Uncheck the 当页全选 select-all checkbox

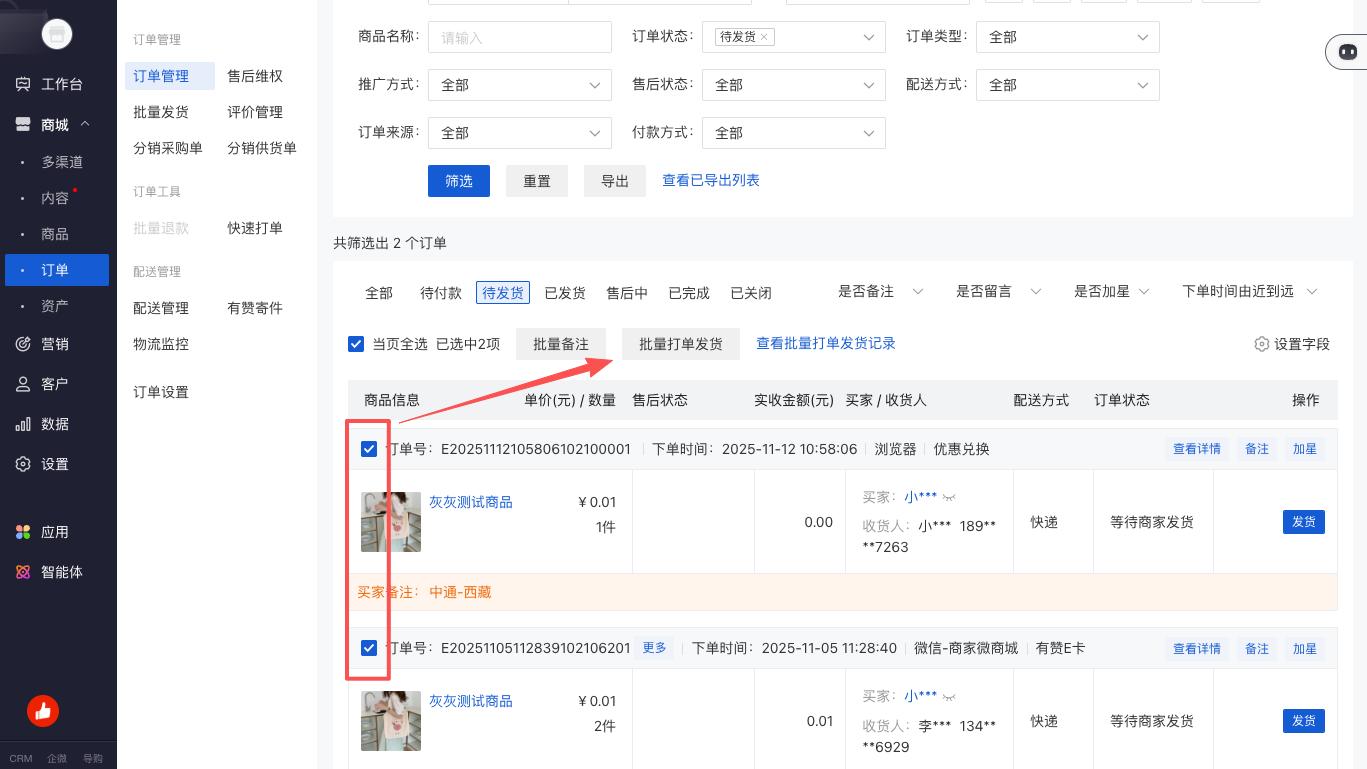point(356,344)
